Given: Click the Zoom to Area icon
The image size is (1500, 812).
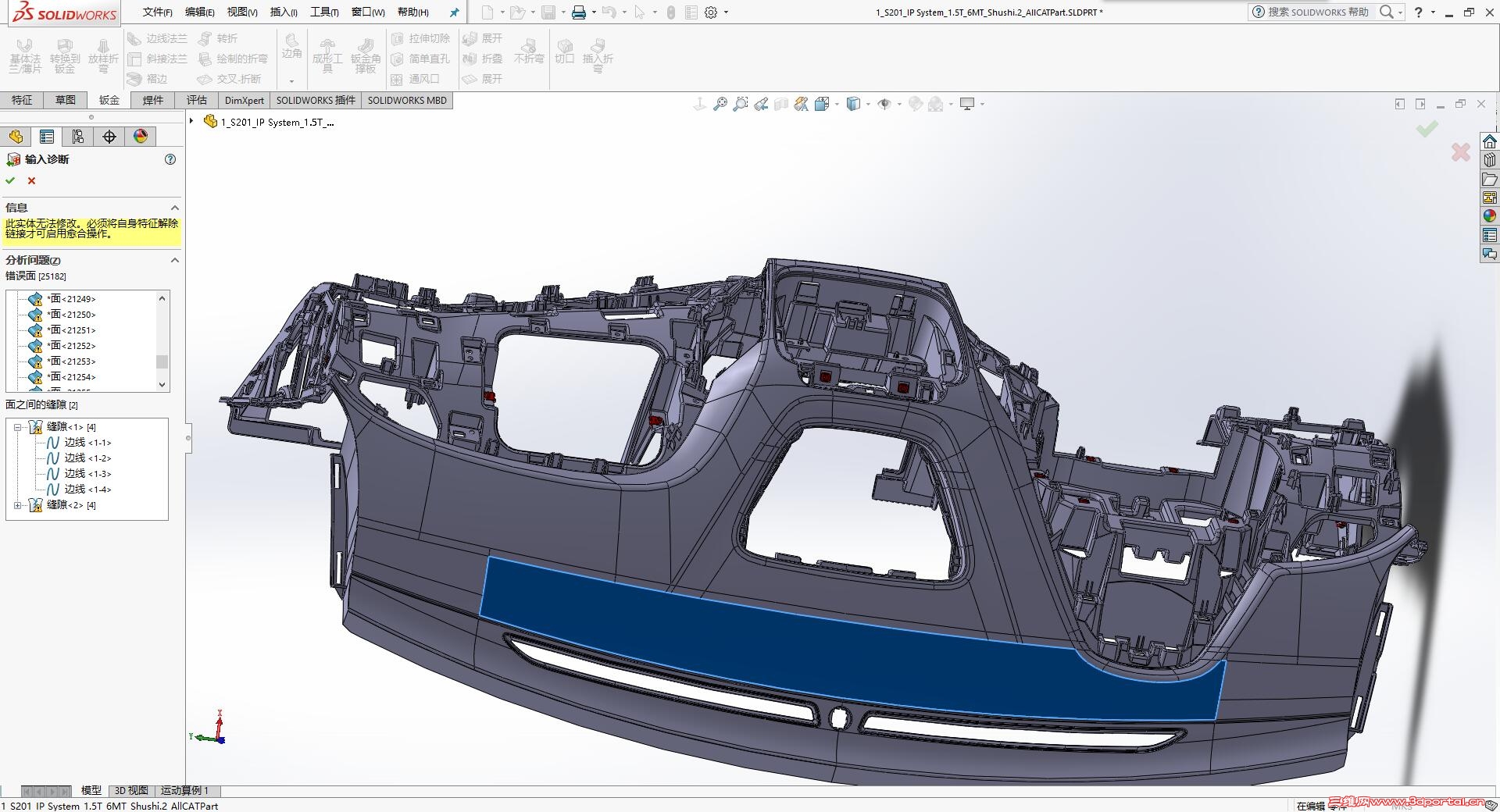Looking at the screenshot, I should pos(741,104).
